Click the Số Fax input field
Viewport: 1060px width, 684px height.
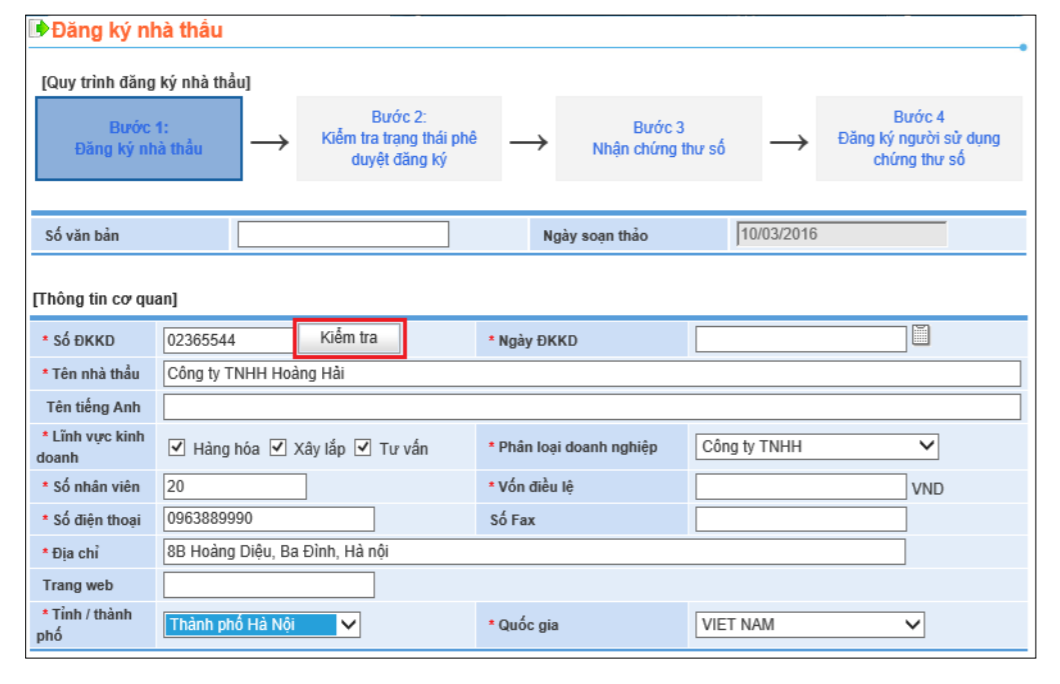click(800, 520)
